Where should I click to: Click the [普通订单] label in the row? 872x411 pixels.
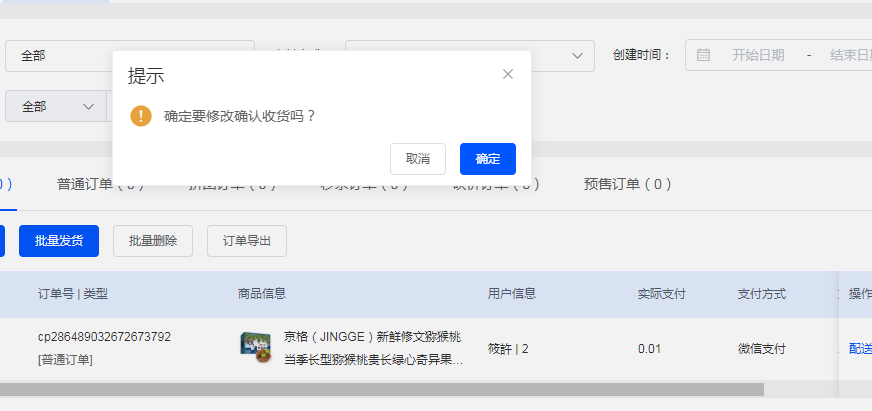[x=65, y=360]
